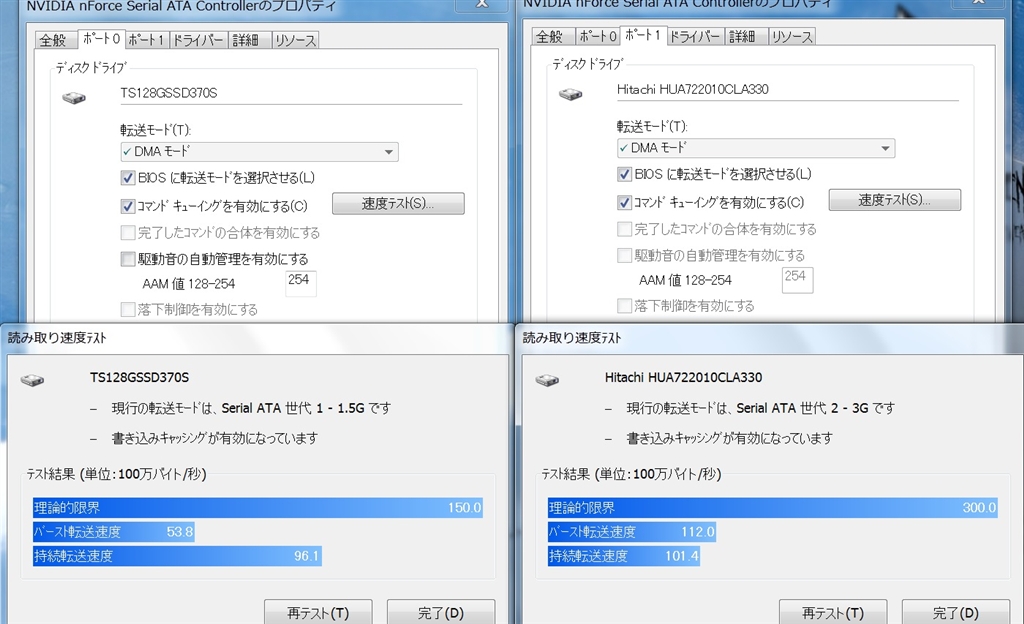Image resolution: width=1024 pixels, height=624 pixels.
Task: Open リソース tab in left window
Action: tap(295, 40)
